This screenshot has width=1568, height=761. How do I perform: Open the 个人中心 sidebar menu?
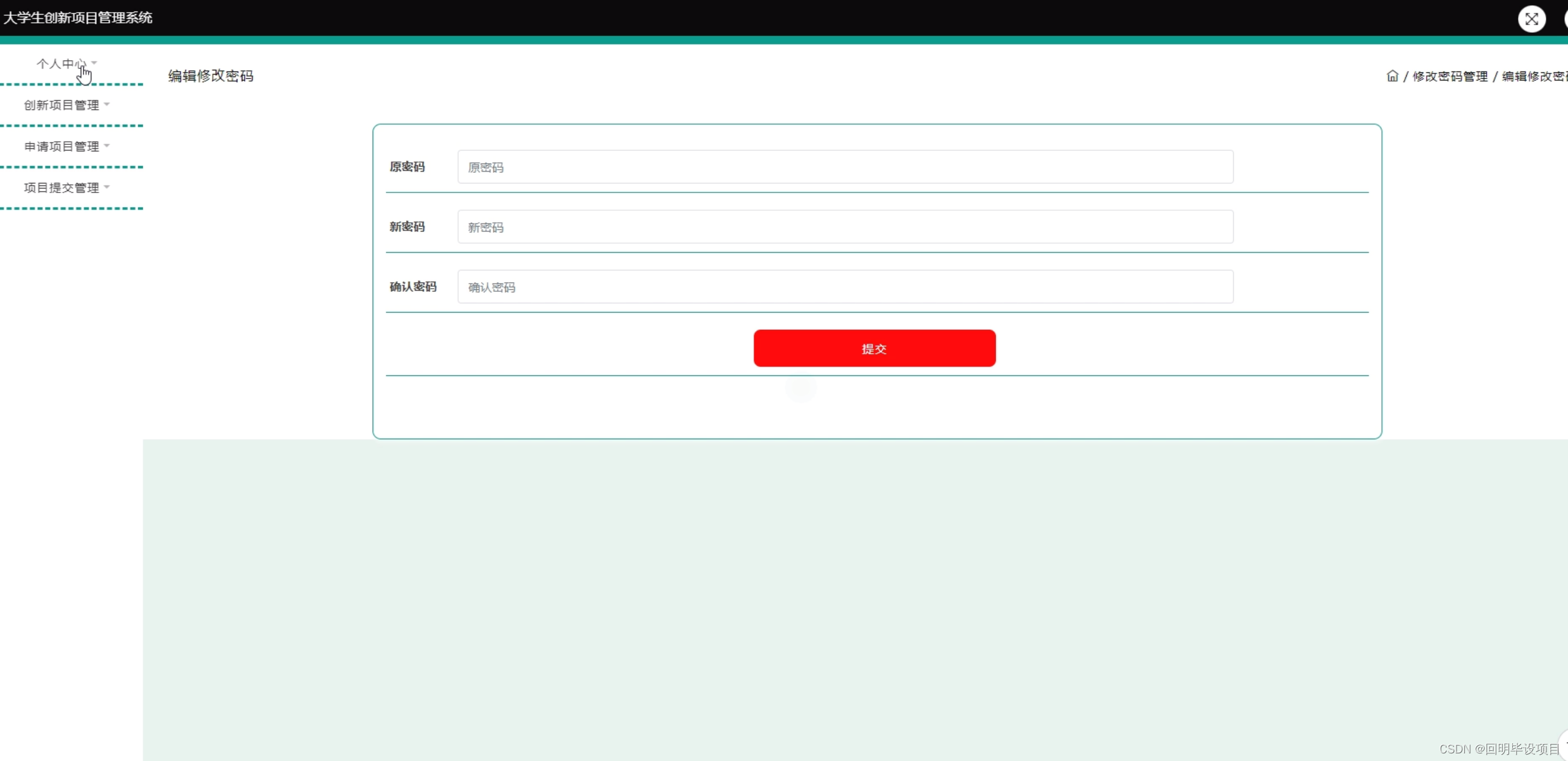[x=61, y=64]
